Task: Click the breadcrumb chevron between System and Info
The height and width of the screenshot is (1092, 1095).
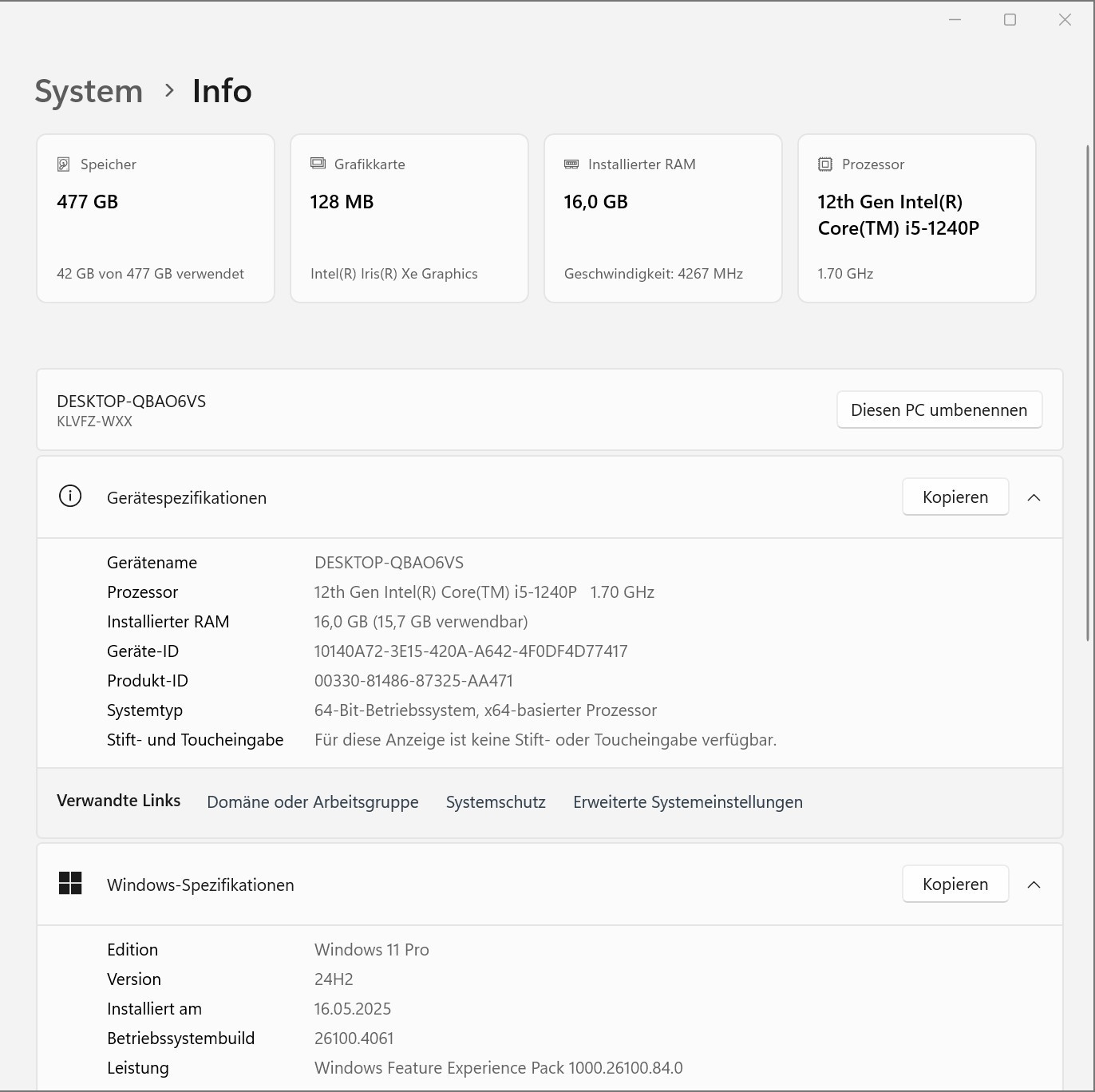Action: click(169, 90)
